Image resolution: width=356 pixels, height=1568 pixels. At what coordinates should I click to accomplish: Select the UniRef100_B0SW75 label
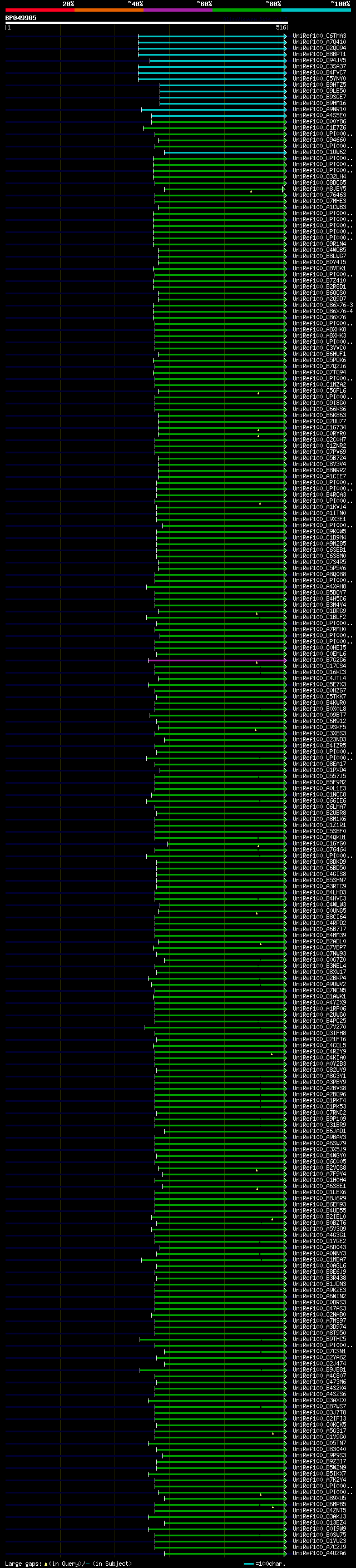coord(319,1535)
